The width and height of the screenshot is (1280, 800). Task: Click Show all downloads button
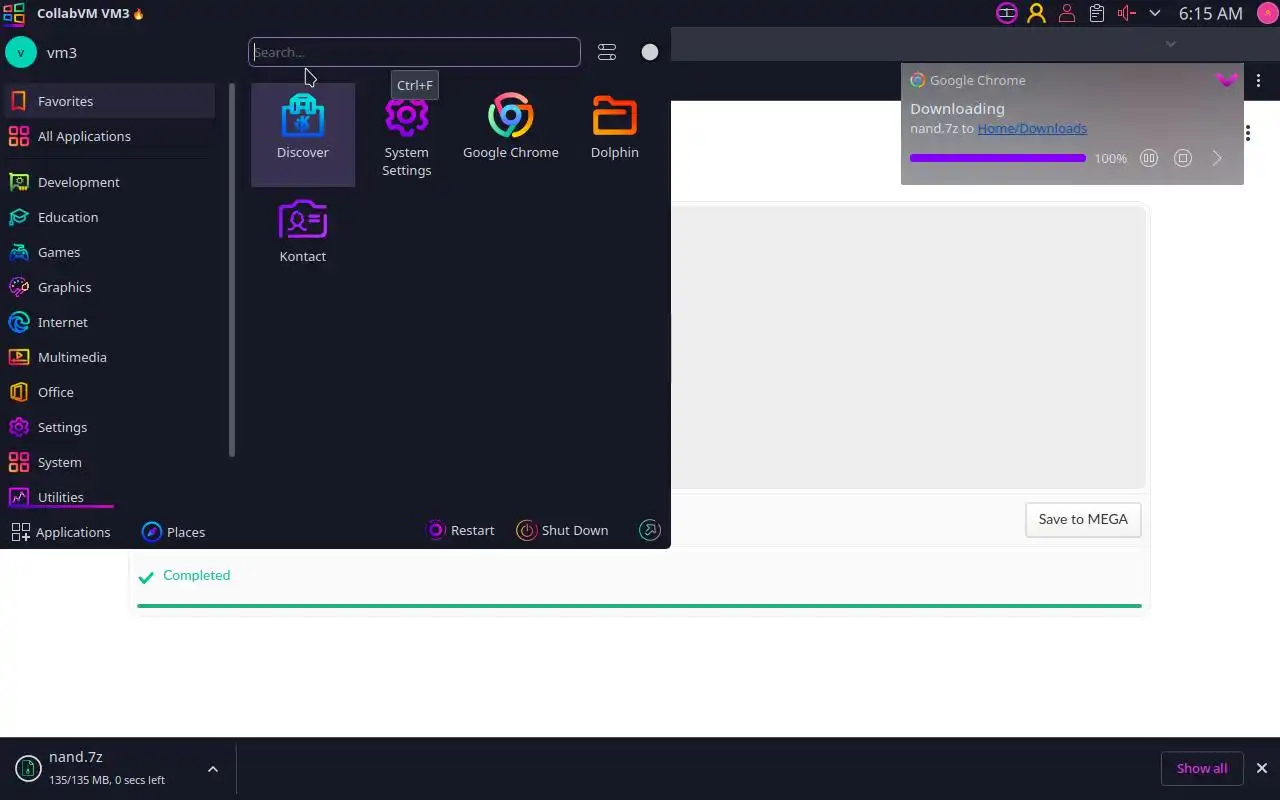pos(1202,768)
